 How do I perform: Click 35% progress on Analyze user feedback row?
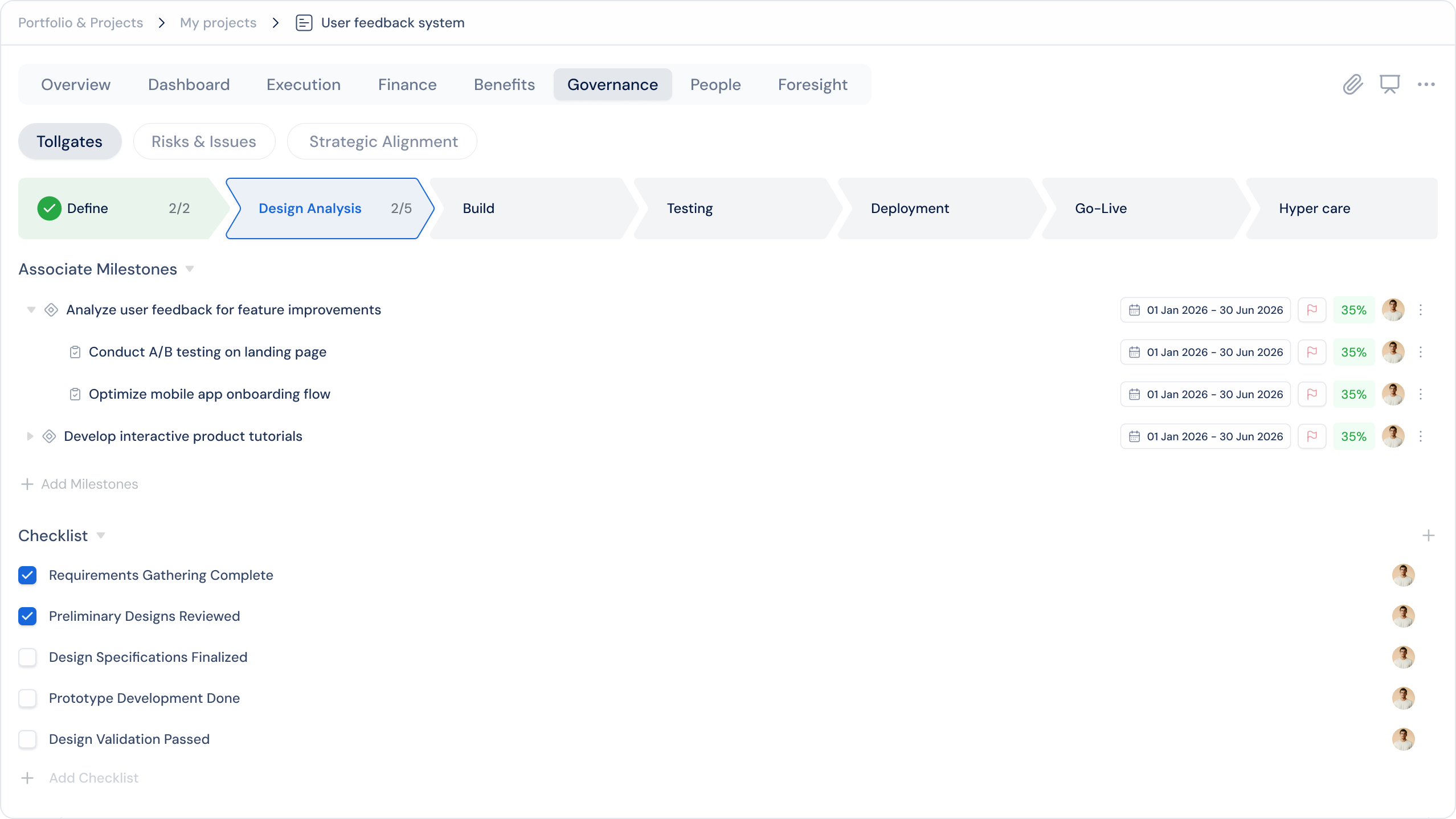click(x=1353, y=310)
